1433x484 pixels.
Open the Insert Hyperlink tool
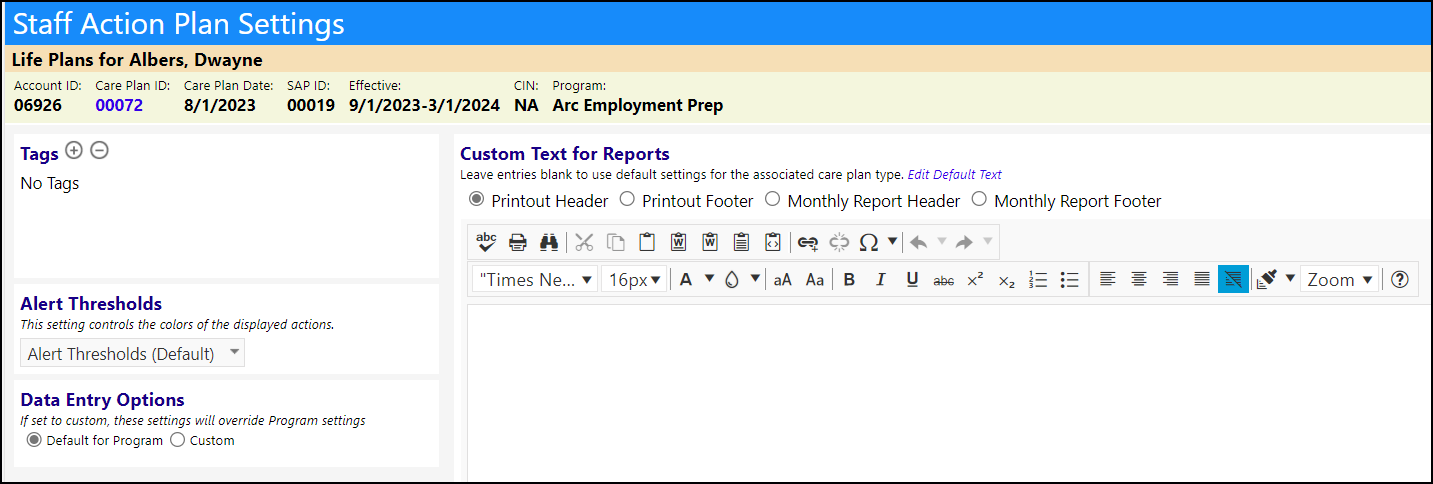coord(808,241)
